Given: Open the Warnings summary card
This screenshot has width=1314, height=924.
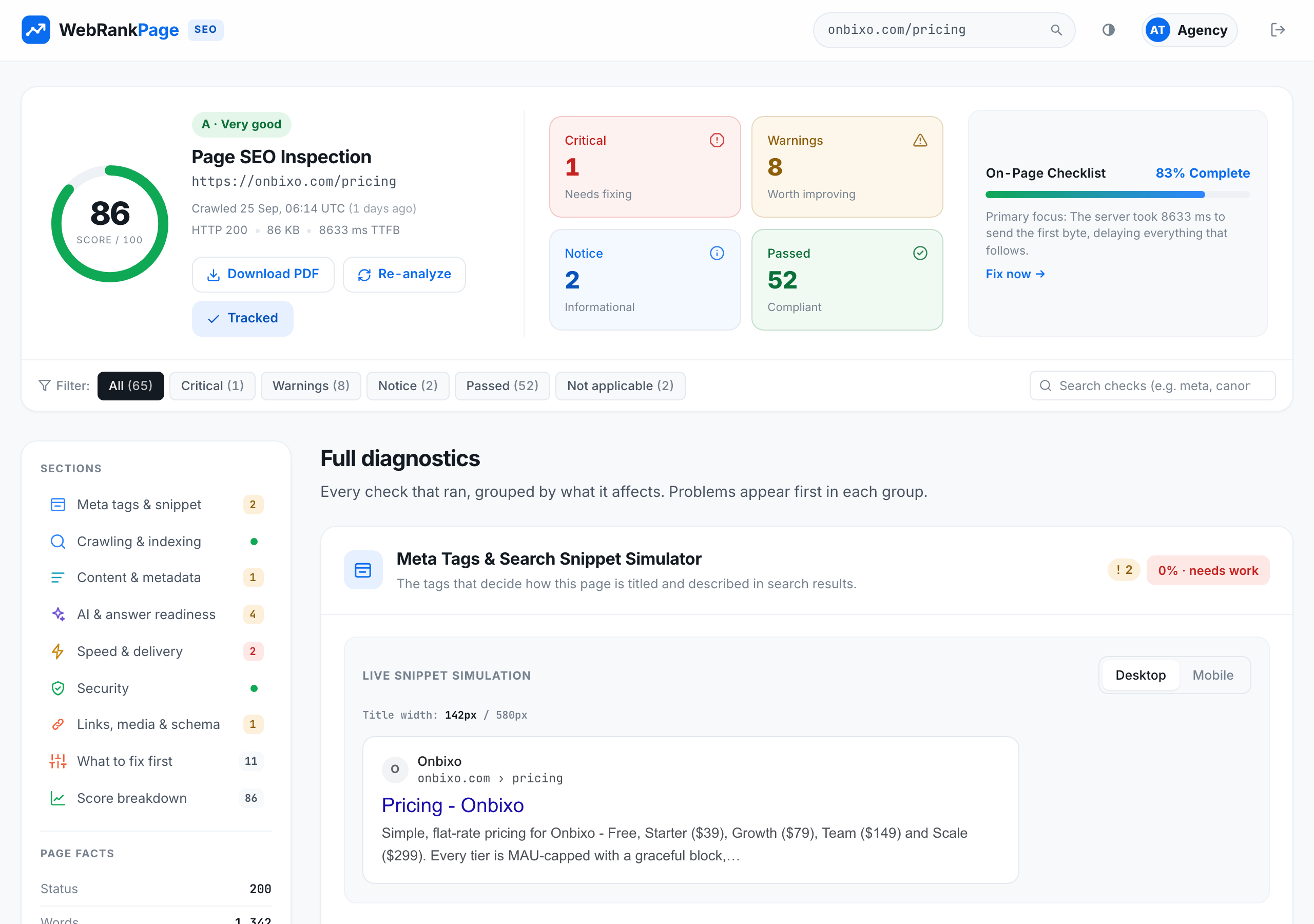Looking at the screenshot, I should coord(847,167).
